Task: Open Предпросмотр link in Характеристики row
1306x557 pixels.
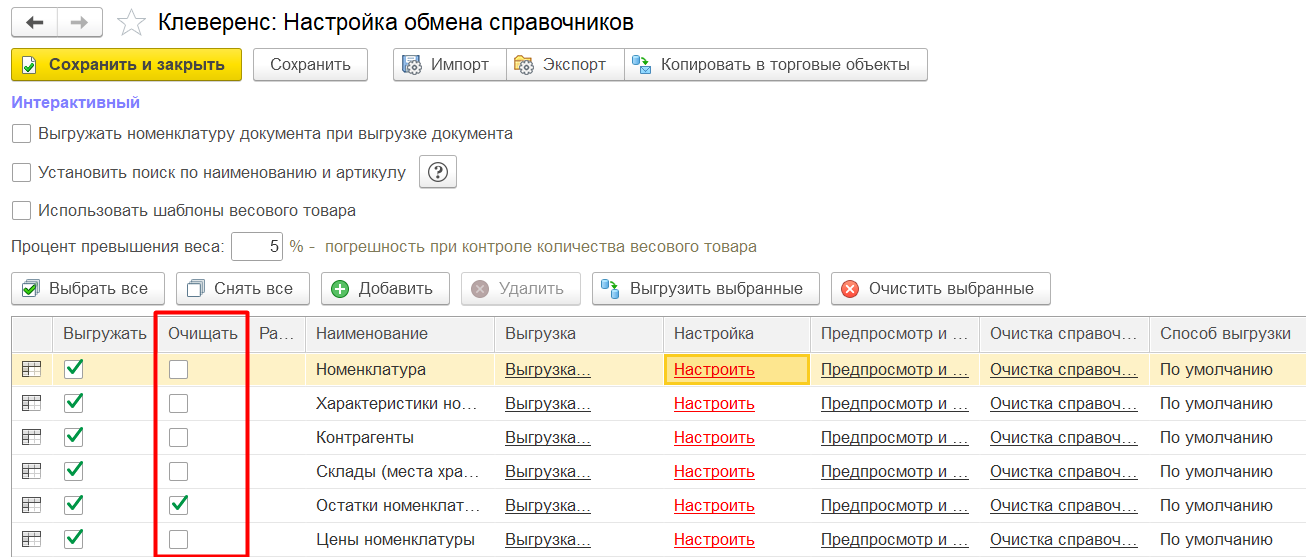Action: [895, 403]
